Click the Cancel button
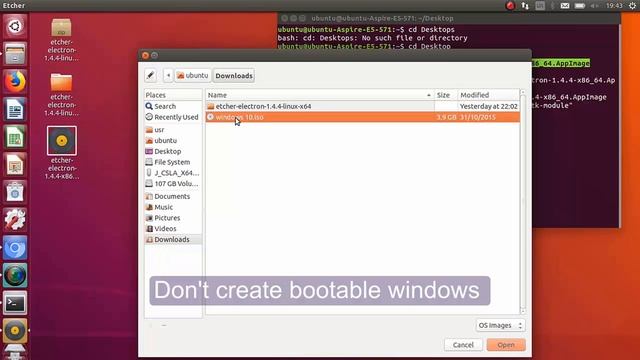The width and height of the screenshot is (640, 360). (x=463, y=345)
